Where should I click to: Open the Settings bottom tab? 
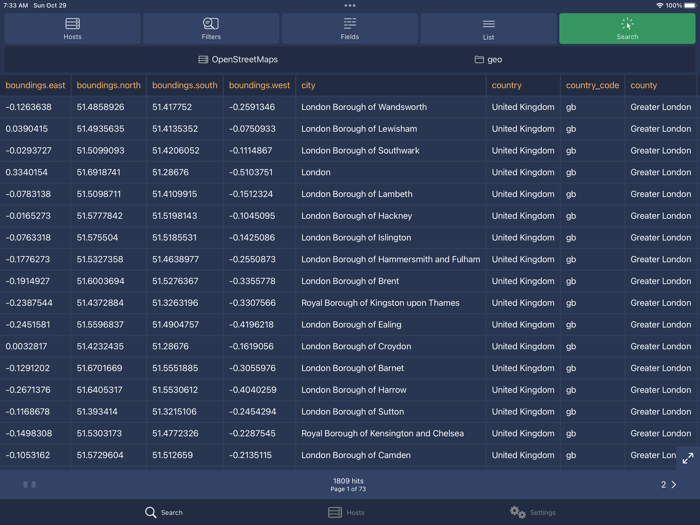(533, 512)
